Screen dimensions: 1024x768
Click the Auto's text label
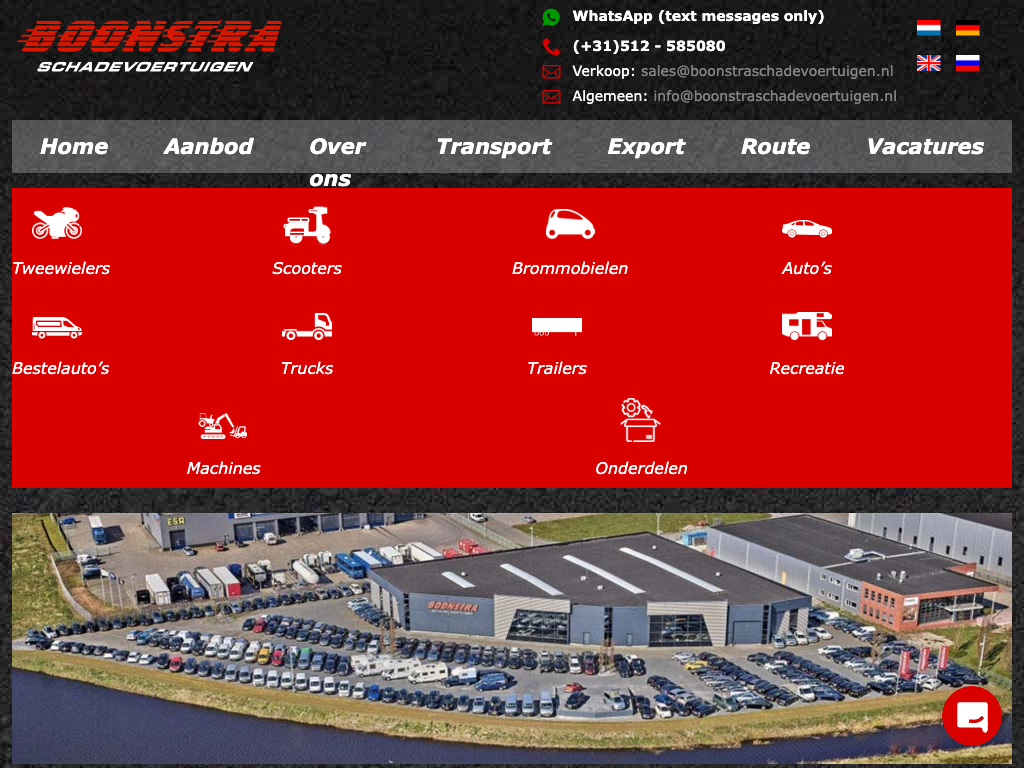tap(807, 268)
